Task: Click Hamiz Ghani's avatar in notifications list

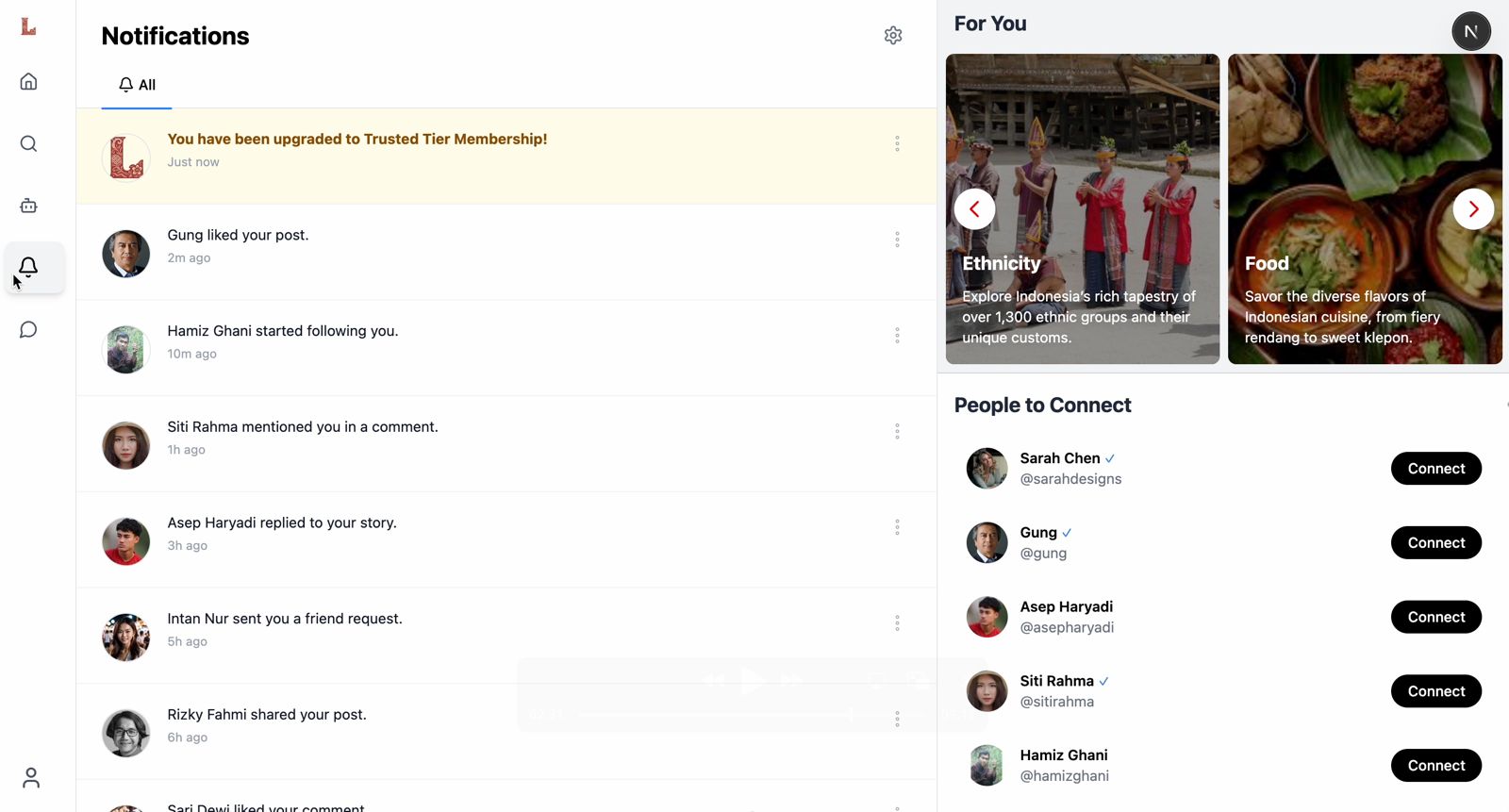Action: click(x=125, y=350)
